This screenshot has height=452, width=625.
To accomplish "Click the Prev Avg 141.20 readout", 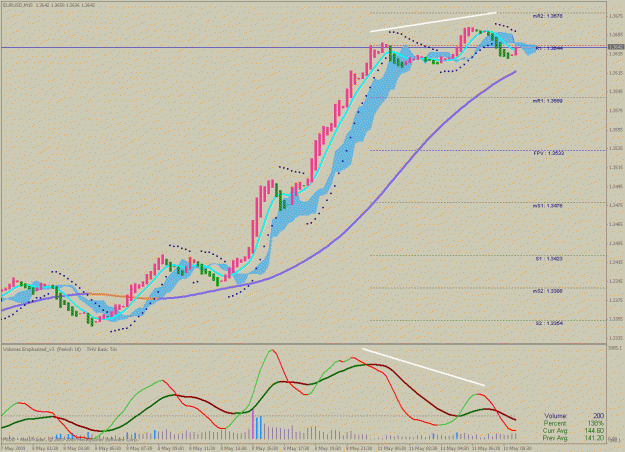I will pos(574,438).
